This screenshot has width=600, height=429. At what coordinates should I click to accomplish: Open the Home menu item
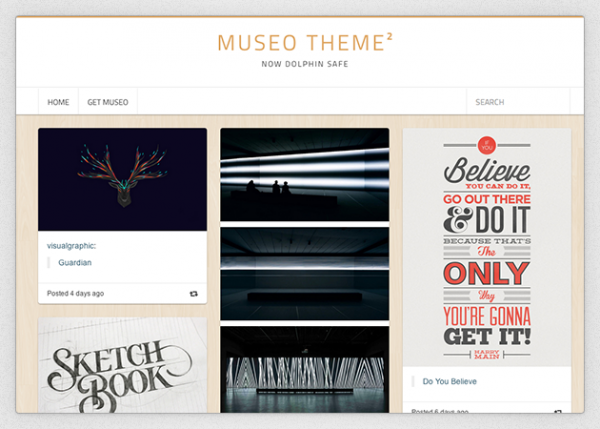[x=58, y=102]
